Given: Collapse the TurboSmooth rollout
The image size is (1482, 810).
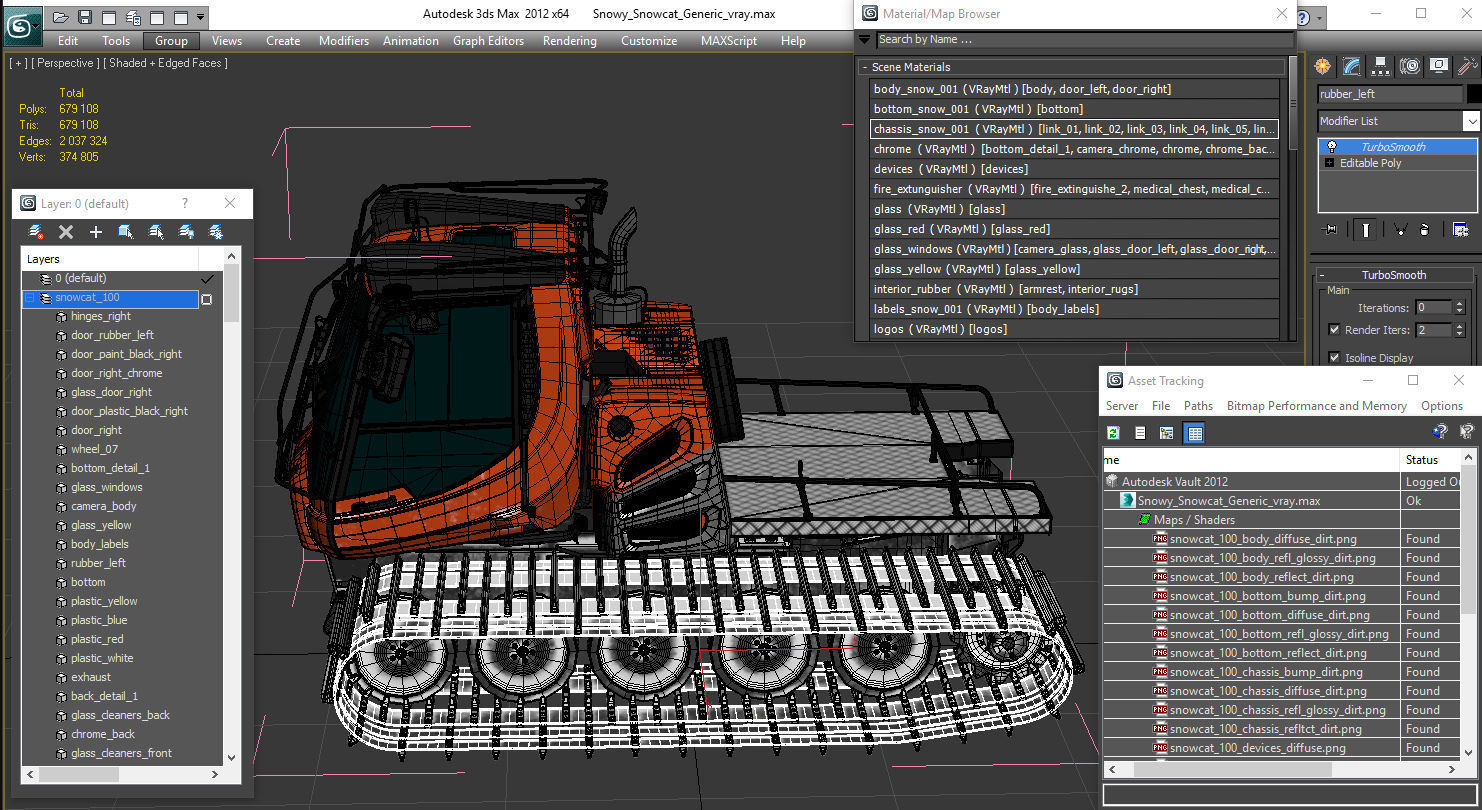Looking at the screenshot, I should point(1321,275).
